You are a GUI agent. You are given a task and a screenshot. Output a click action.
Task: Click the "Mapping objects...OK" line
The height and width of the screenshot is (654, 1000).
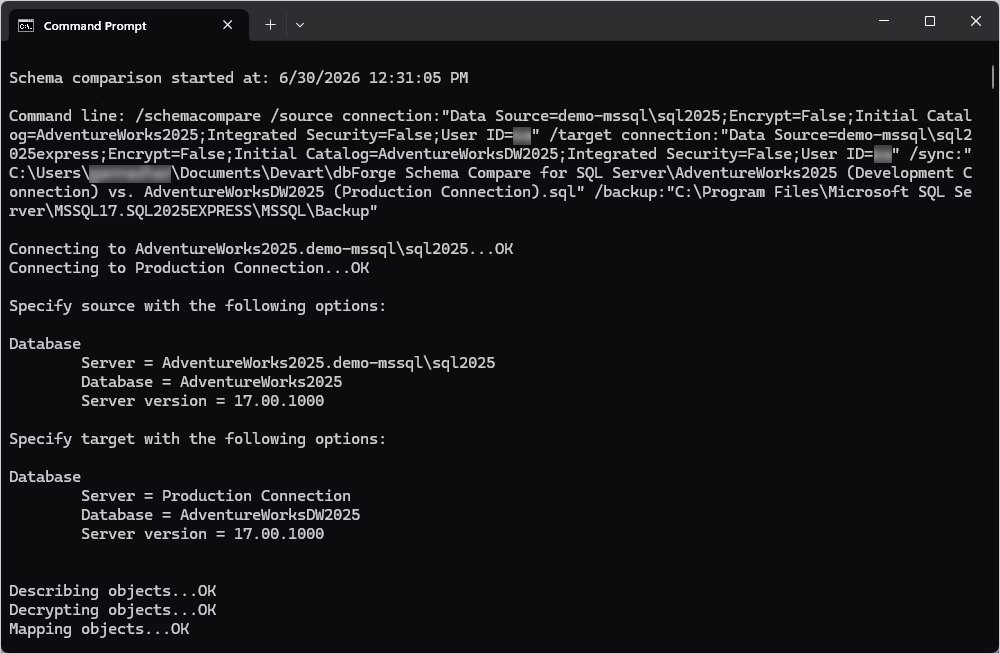[x=99, y=629]
